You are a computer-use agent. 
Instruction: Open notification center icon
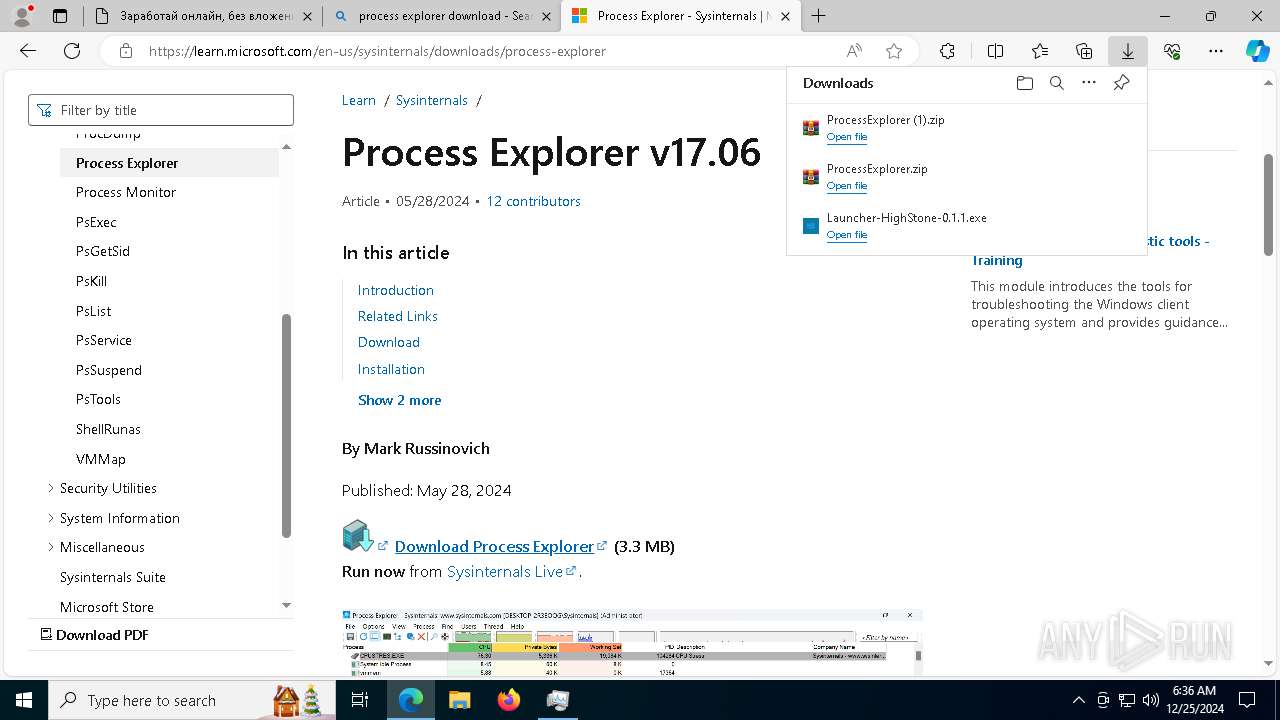tap(1247, 700)
